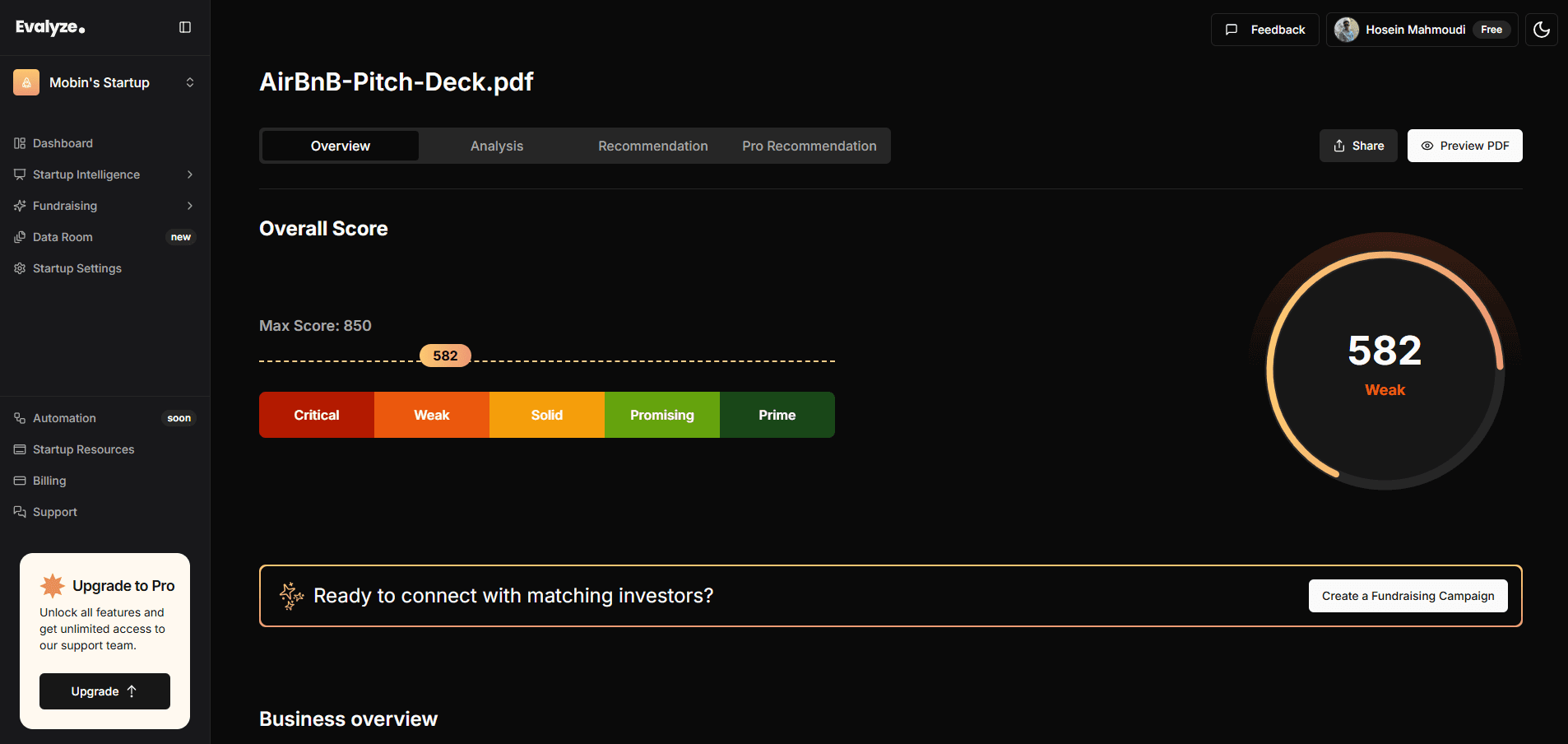Open Startup Intelligence menu
The height and width of the screenshot is (744, 1568).
coord(105,174)
